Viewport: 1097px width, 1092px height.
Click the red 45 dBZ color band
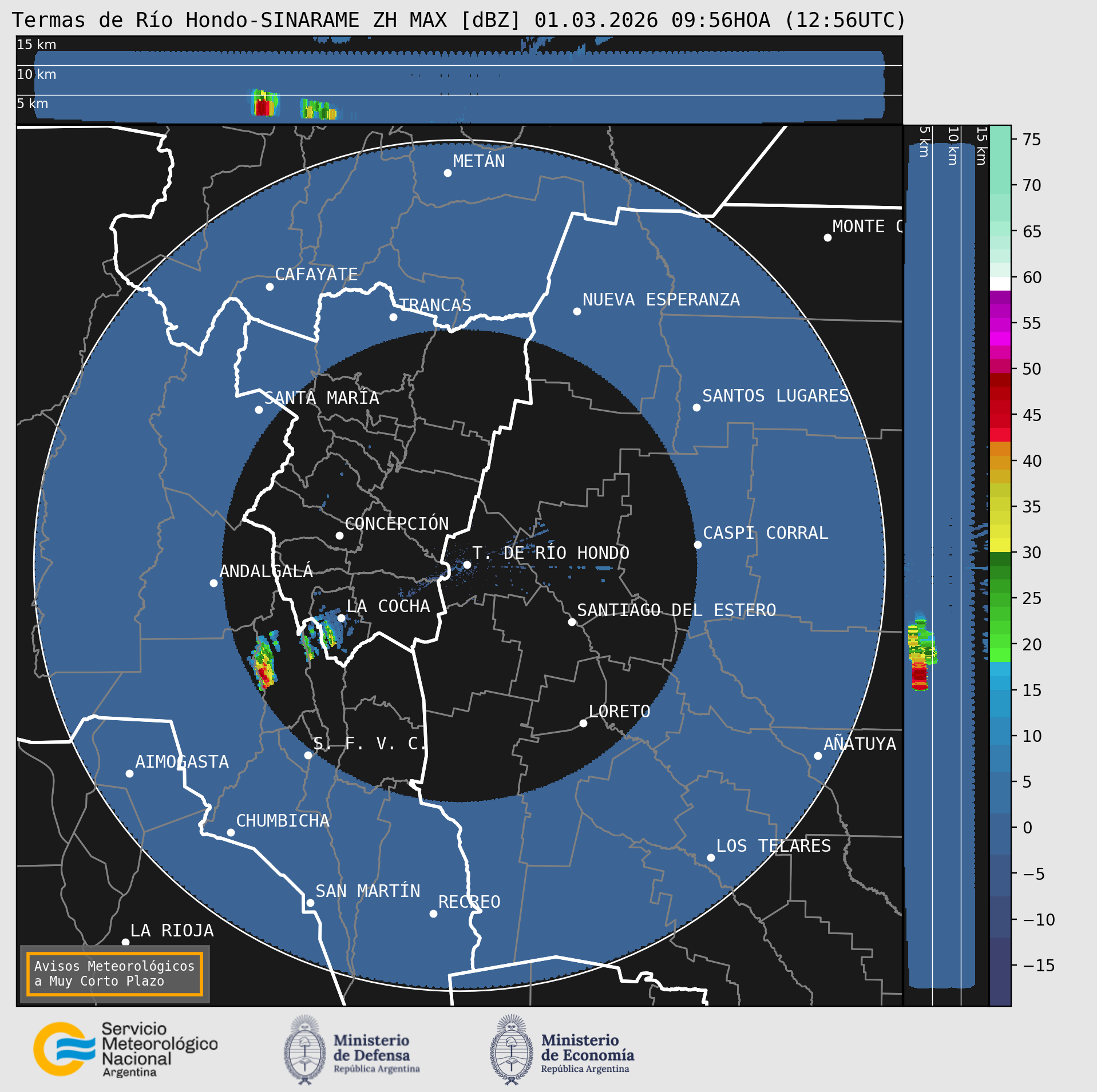tap(1000, 415)
